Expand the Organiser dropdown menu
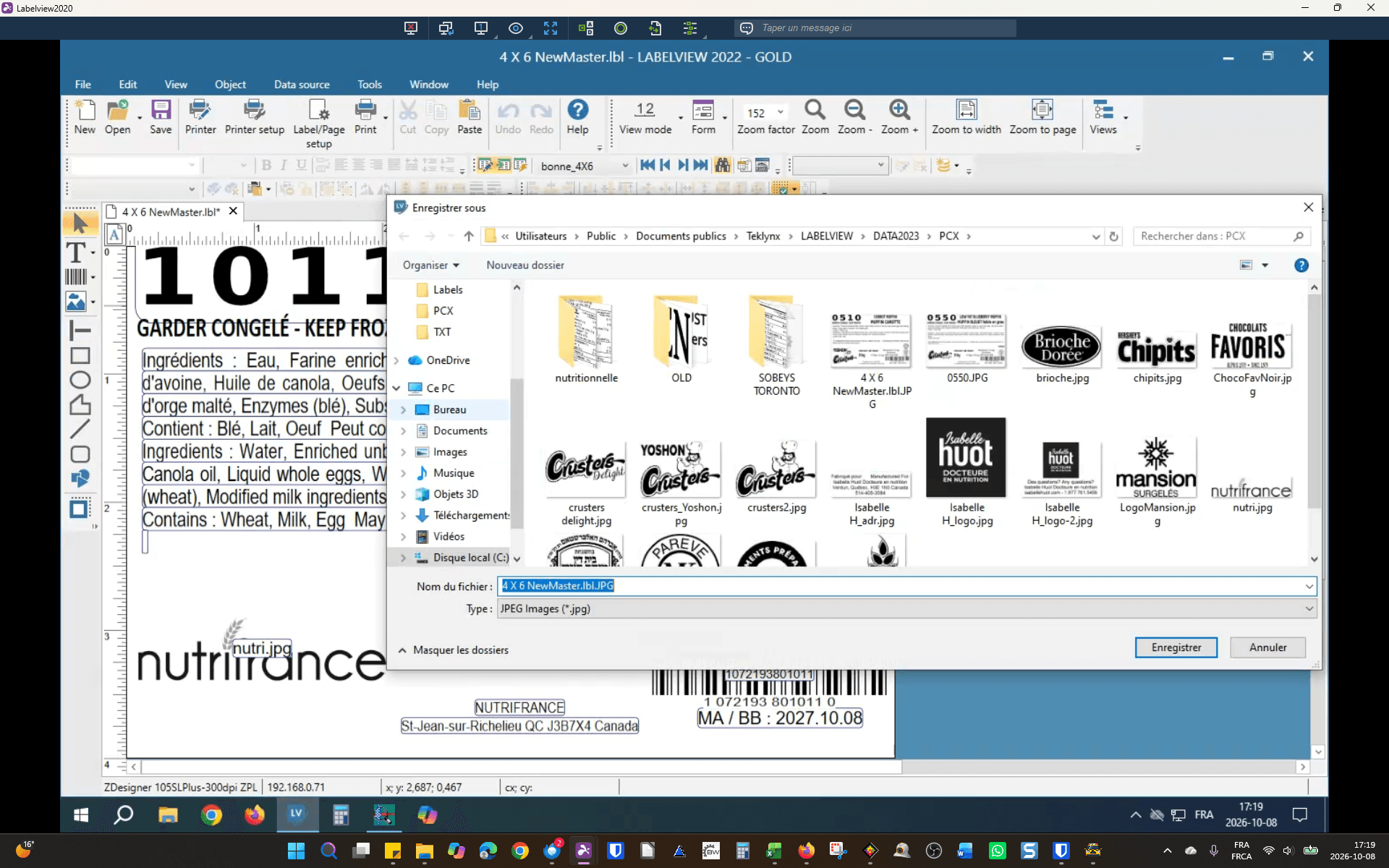The height and width of the screenshot is (868, 1389). pyautogui.click(x=431, y=265)
